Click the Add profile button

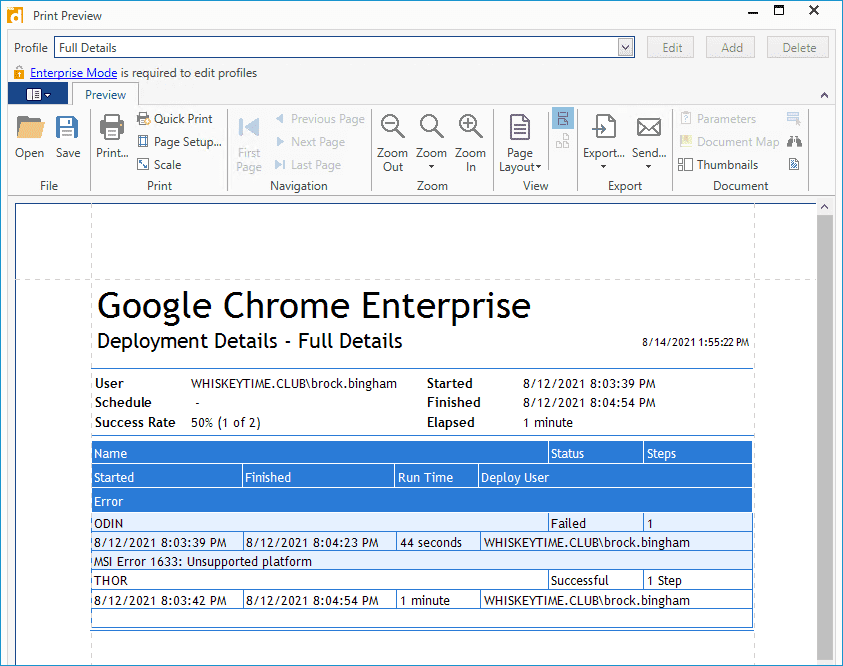point(731,47)
